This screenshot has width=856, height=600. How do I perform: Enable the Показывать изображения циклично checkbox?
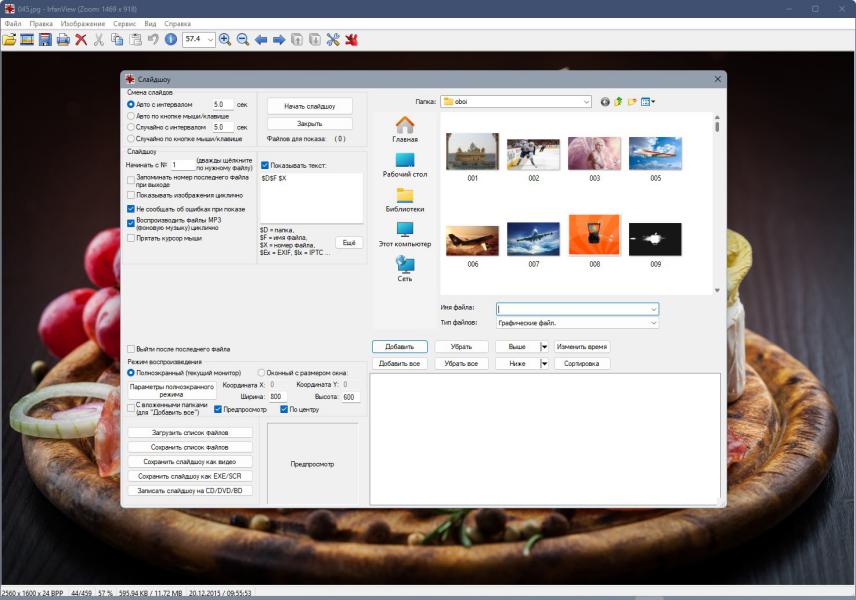click(x=131, y=195)
